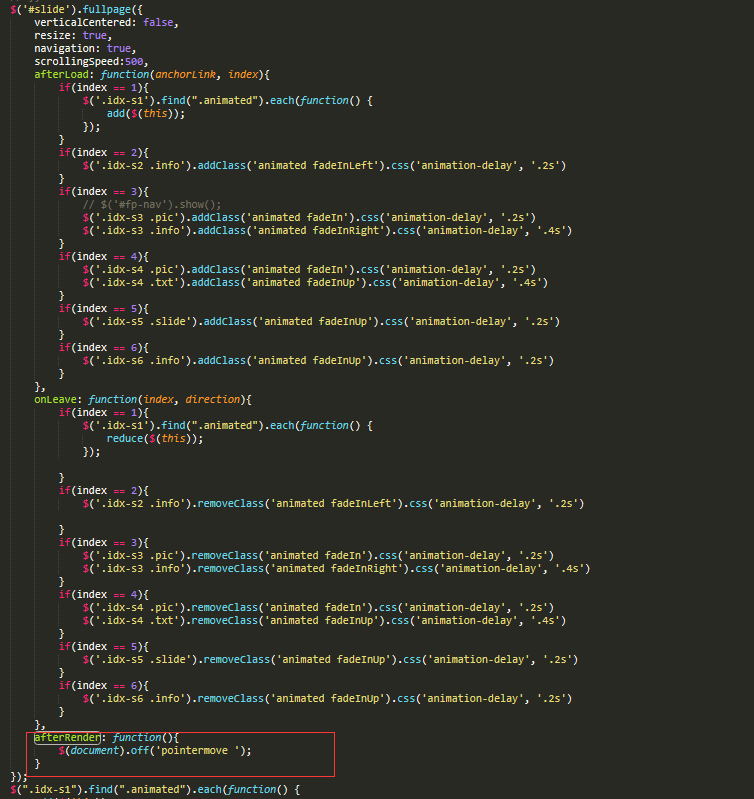Click the .idx-s4 .pic addClass fadeIn line
754x799 pixels.
coord(309,270)
